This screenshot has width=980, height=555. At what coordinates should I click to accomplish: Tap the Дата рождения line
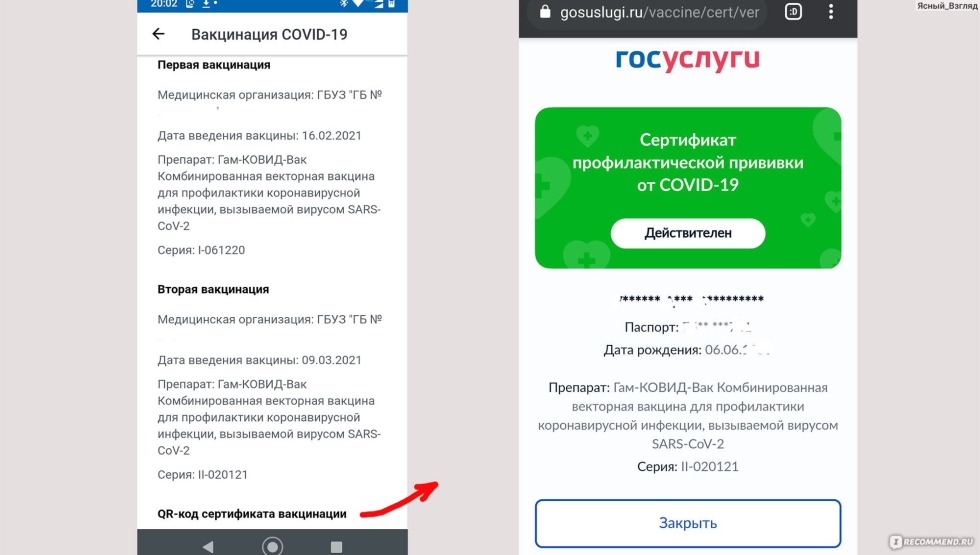[x=688, y=350]
